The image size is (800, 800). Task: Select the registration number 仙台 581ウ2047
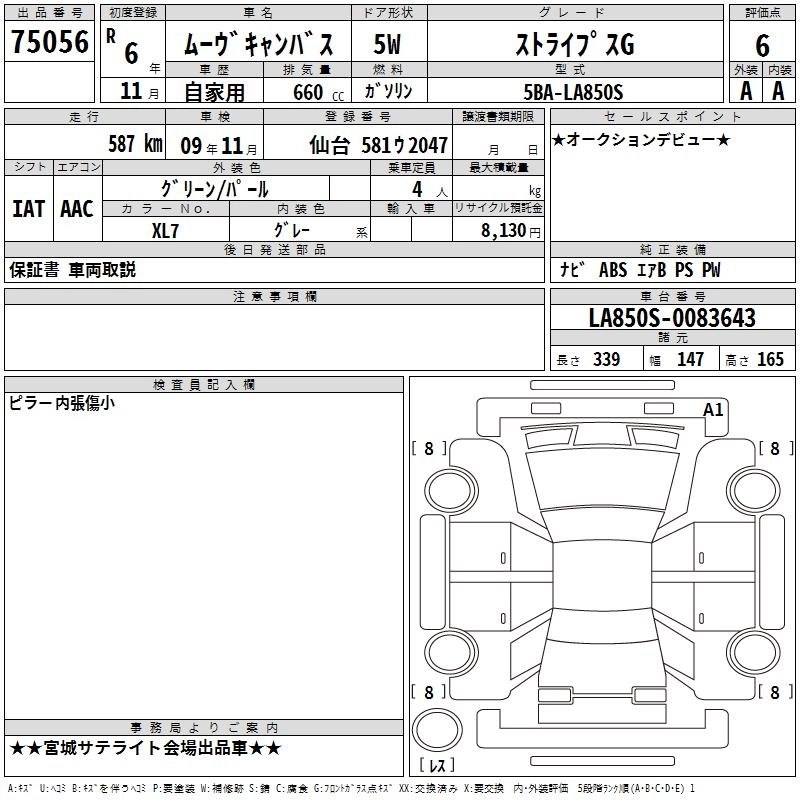(378, 145)
